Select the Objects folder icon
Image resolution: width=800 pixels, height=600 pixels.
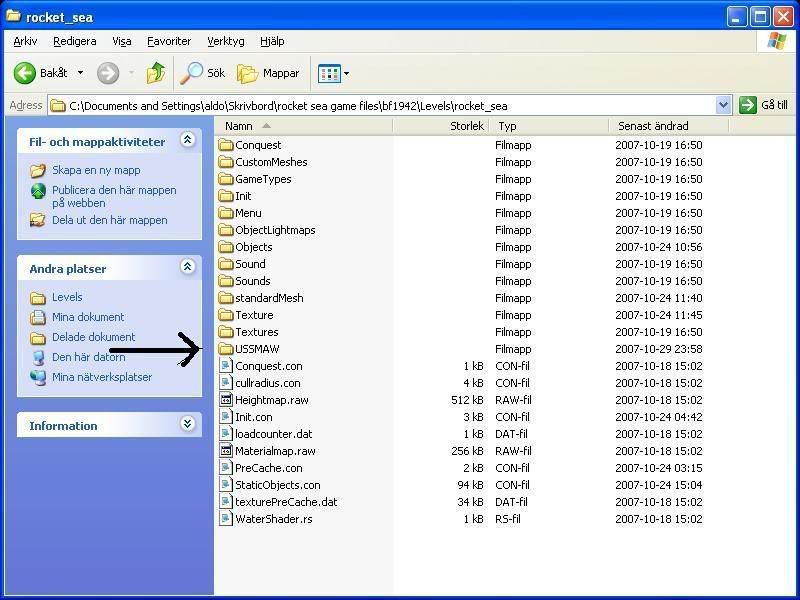click(x=226, y=247)
